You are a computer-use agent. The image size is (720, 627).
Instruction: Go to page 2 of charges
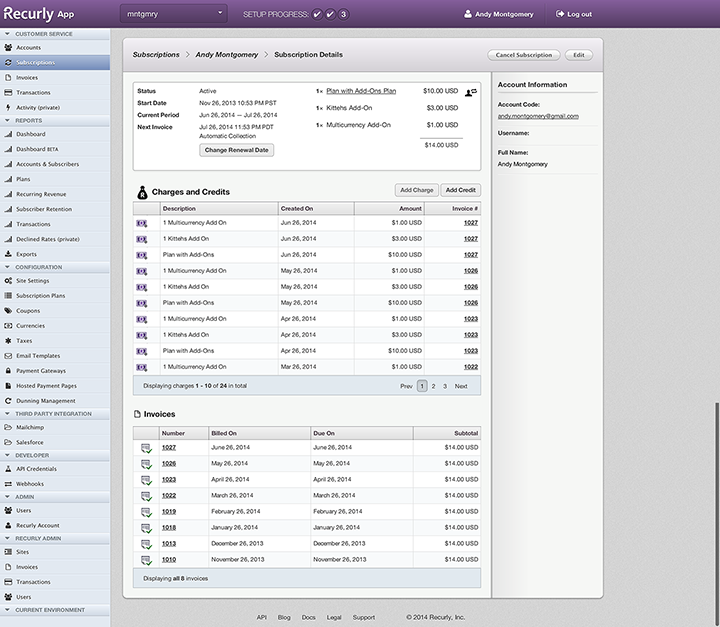(433, 385)
